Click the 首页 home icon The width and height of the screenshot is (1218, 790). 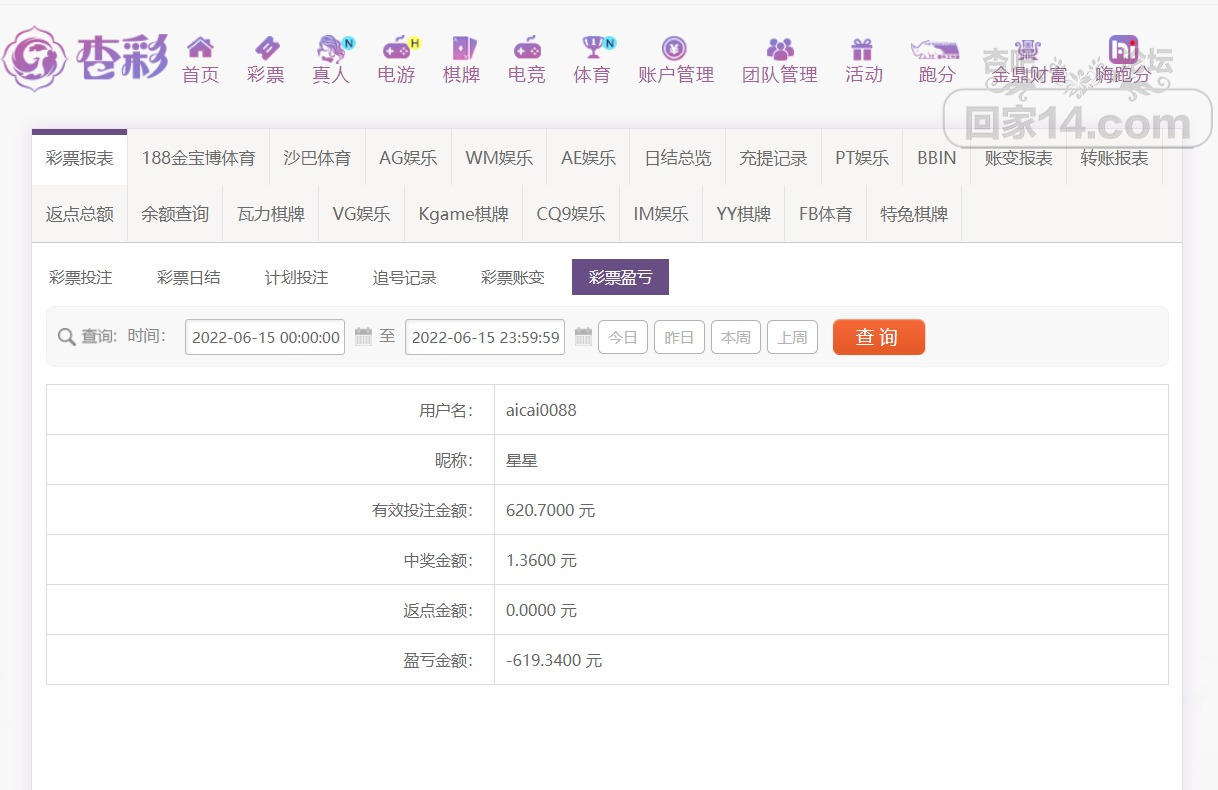coord(200,48)
